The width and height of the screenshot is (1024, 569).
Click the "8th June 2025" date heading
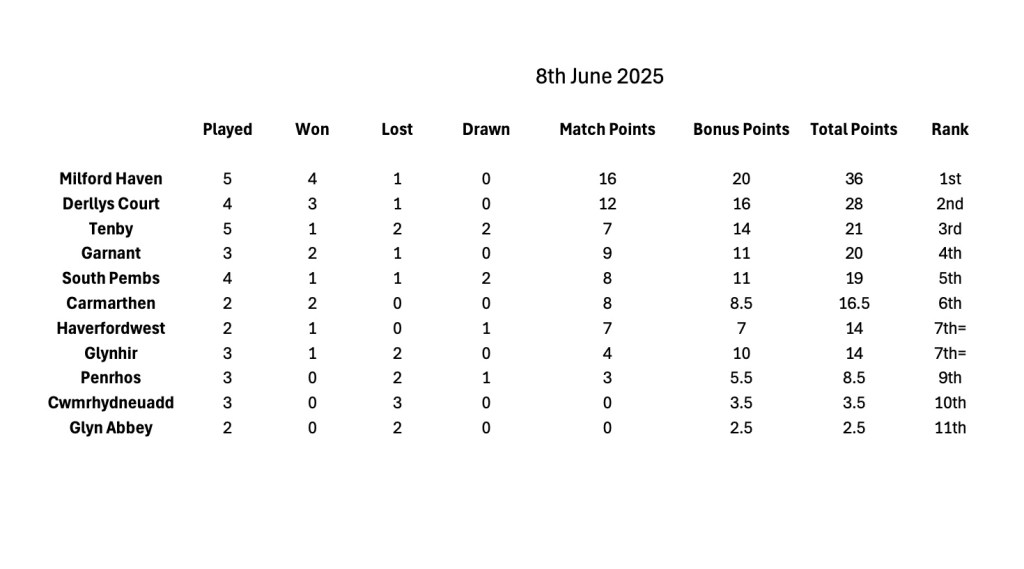(599, 77)
